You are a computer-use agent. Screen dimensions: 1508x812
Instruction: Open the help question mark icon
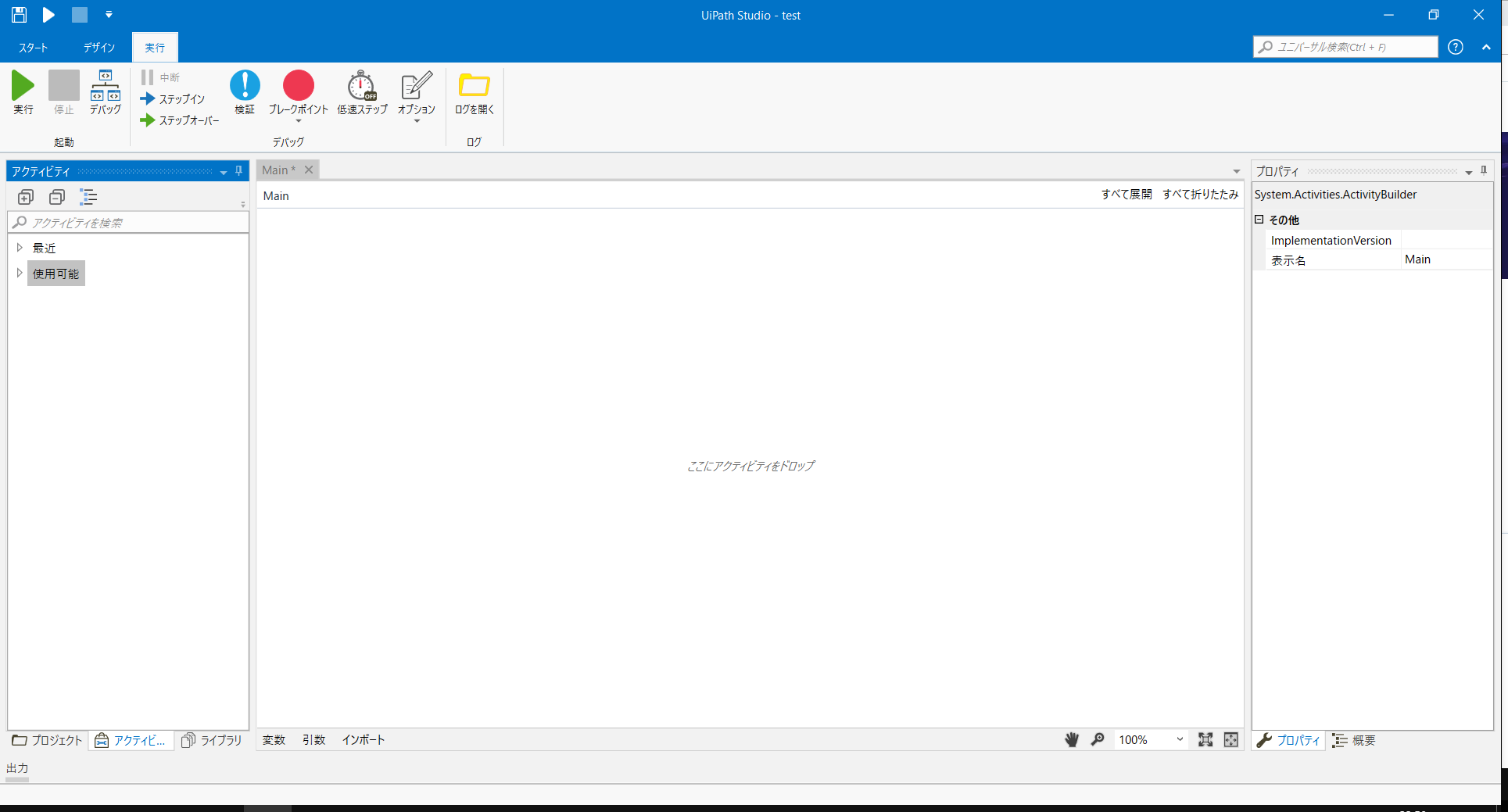click(1456, 47)
